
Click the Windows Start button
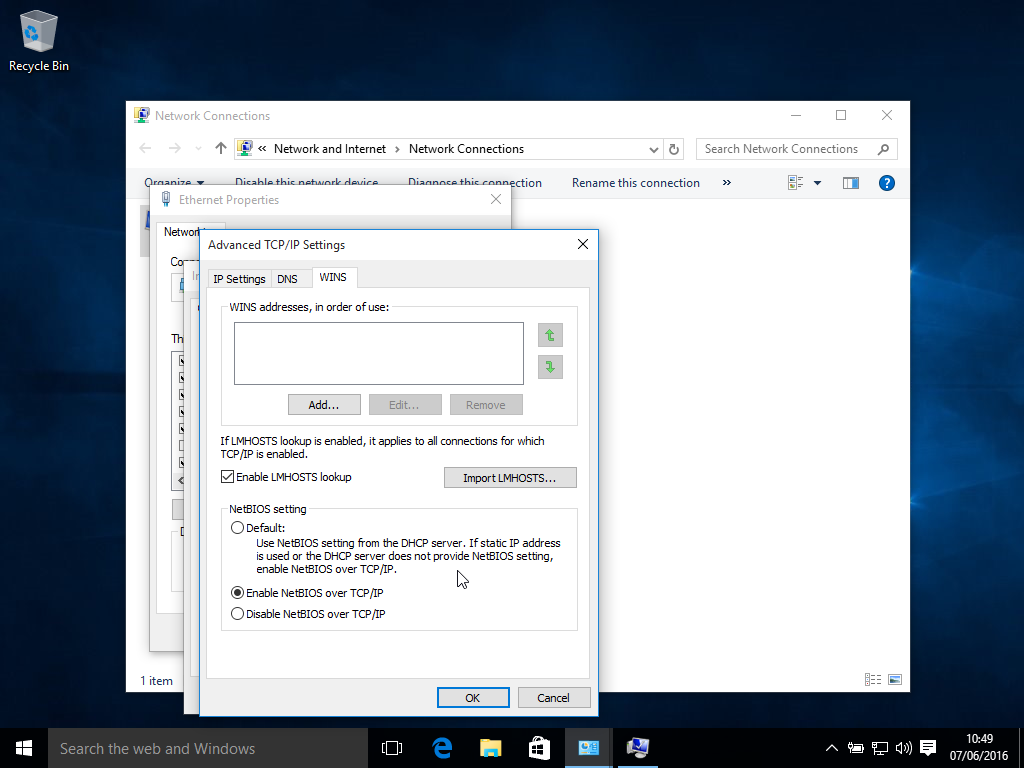[x=24, y=748]
